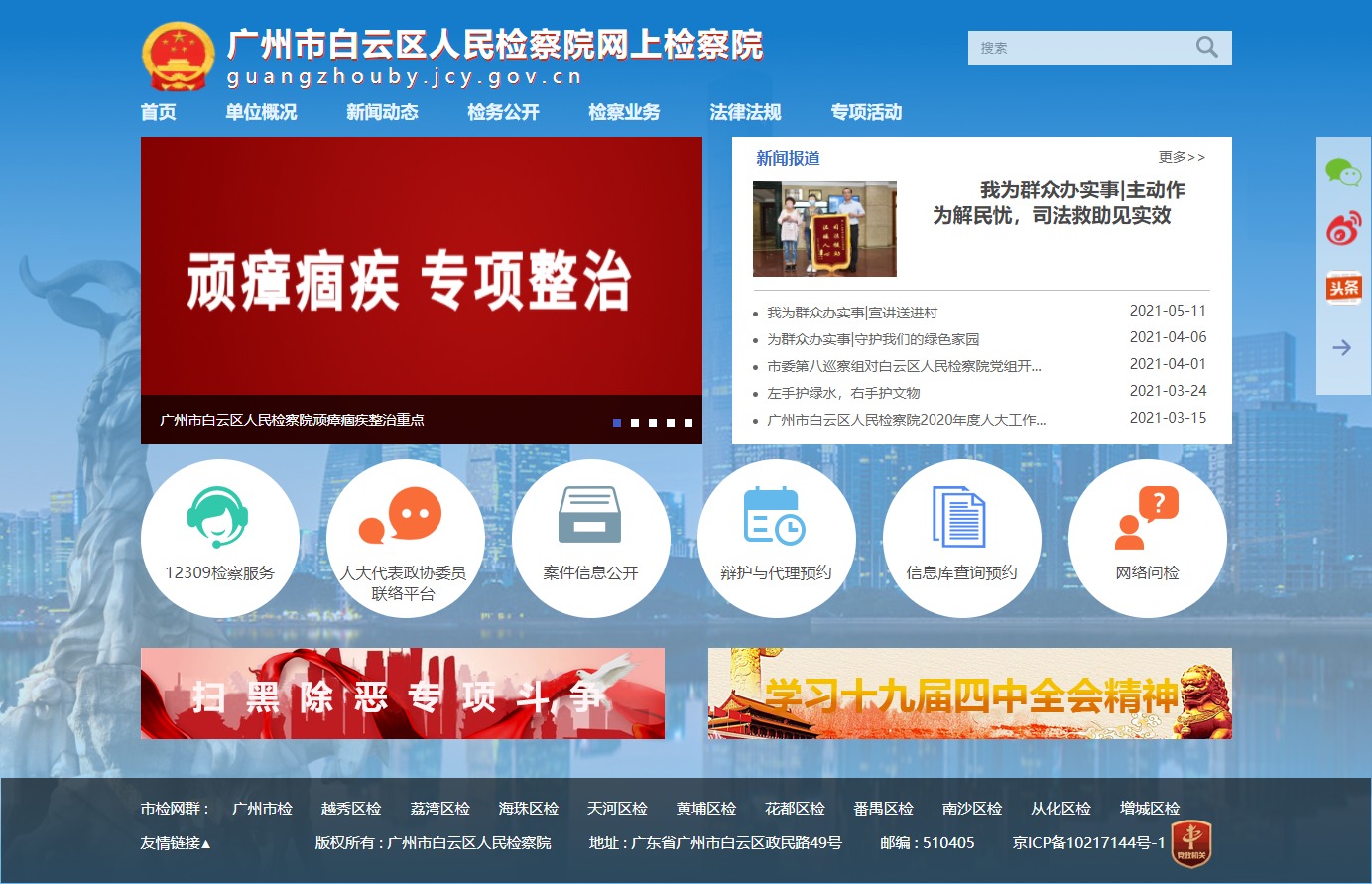
Task: Switch to the last carousel slide dot
Action: coord(688,423)
